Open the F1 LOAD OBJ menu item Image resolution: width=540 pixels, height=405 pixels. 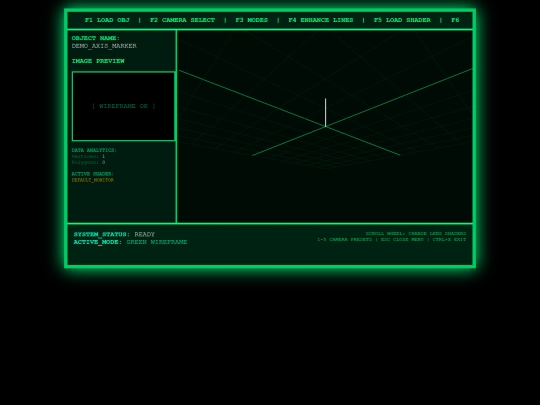pos(107,20)
